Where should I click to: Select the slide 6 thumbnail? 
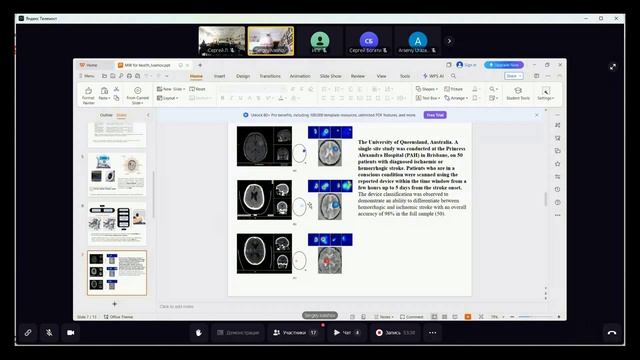[117, 224]
